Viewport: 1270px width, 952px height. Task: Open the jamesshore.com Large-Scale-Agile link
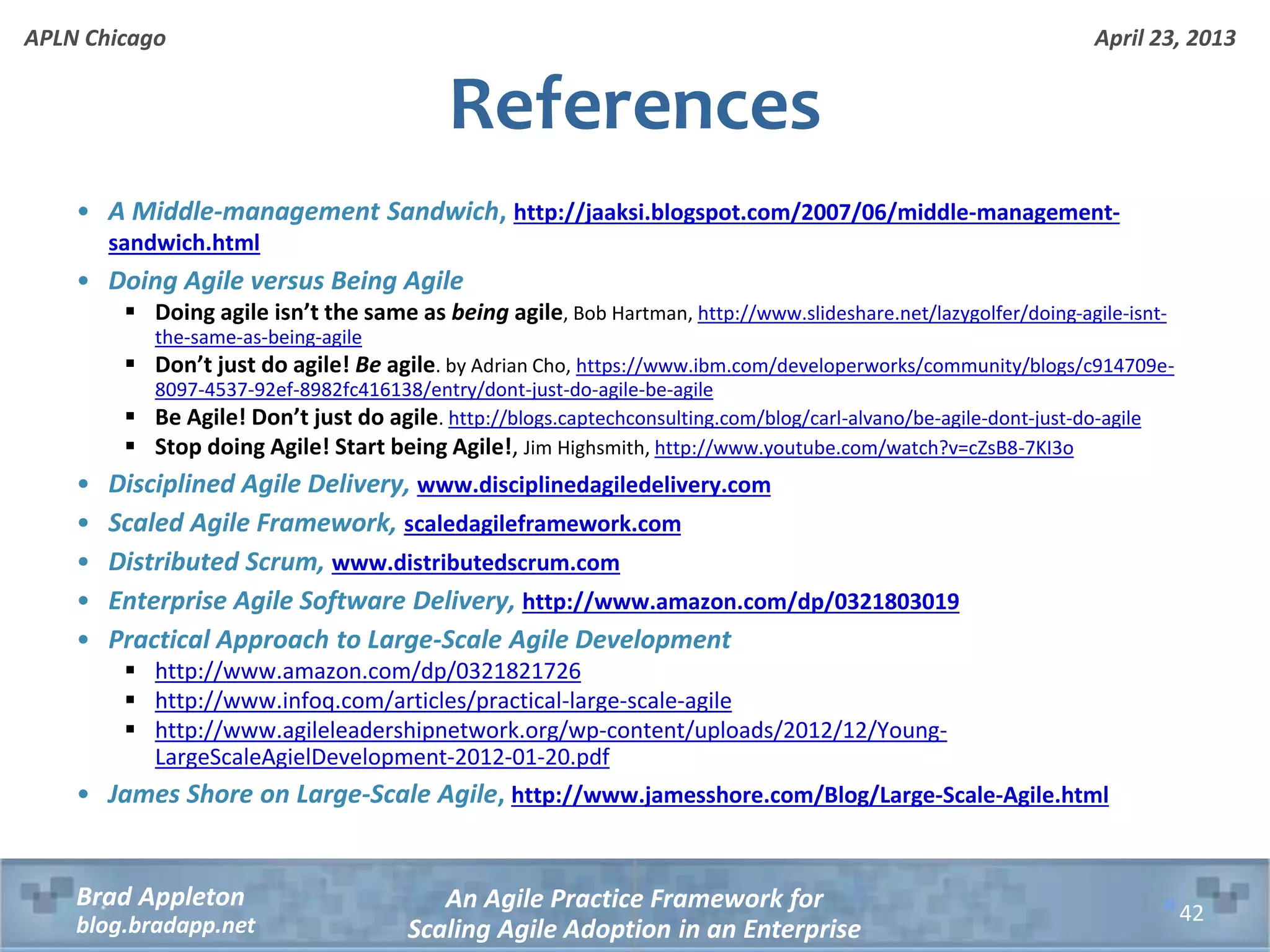pos(809,795)
